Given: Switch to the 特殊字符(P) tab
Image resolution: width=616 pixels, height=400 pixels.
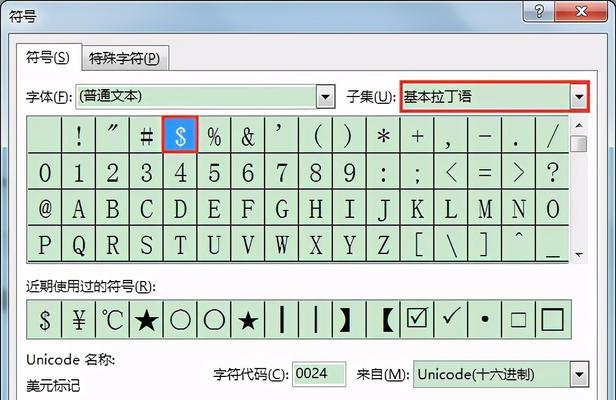Looking at the screenshot, I should click(125, 58).
